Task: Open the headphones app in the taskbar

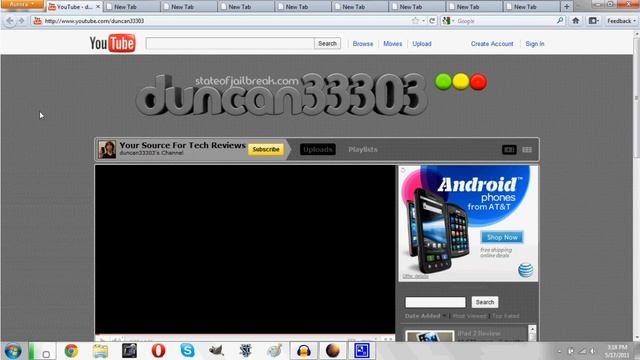Action: [304, 351]
